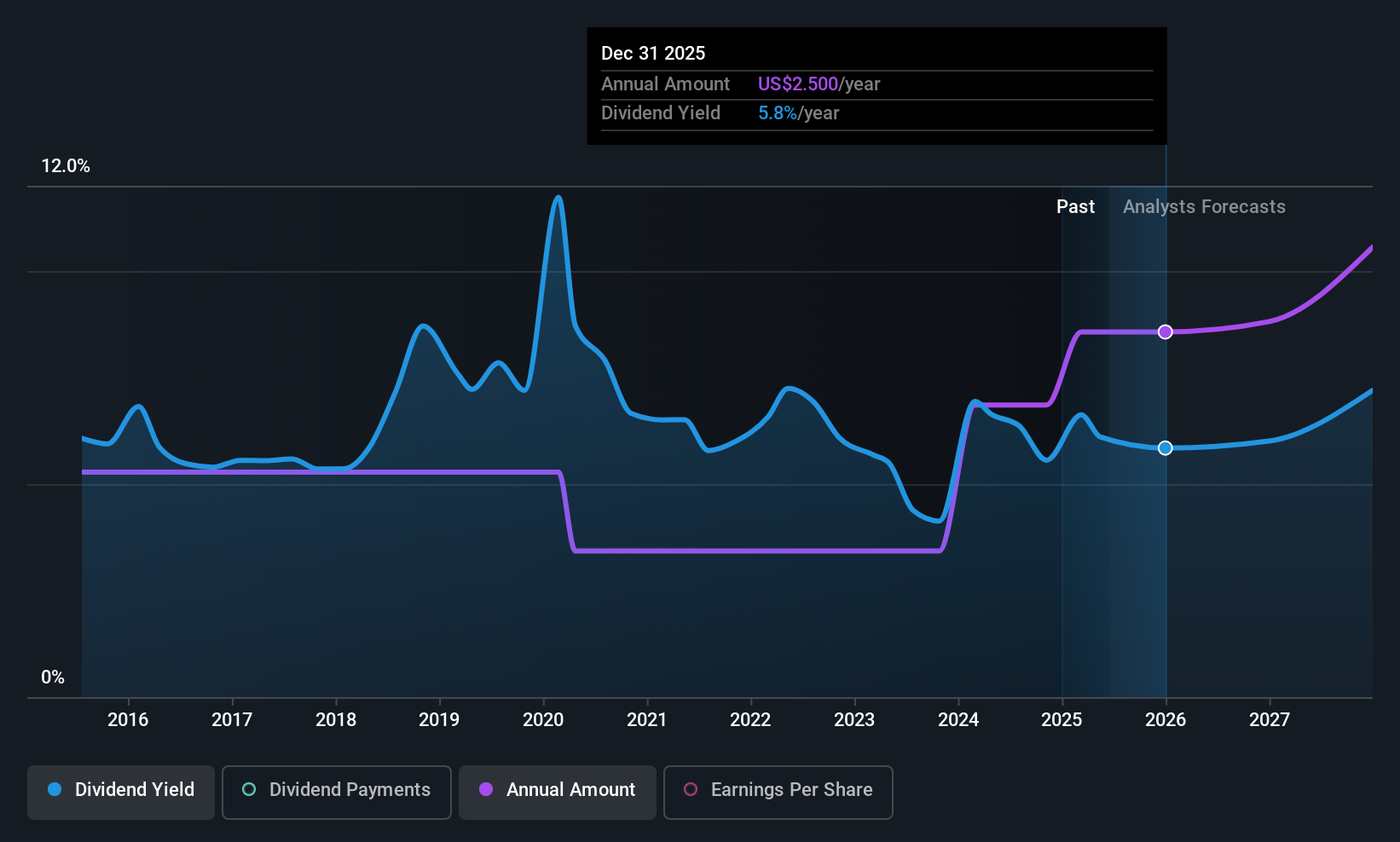Click the 2022 x-axis year label
Viewport: 1400px width, 842px height.
tap(750, 720)
